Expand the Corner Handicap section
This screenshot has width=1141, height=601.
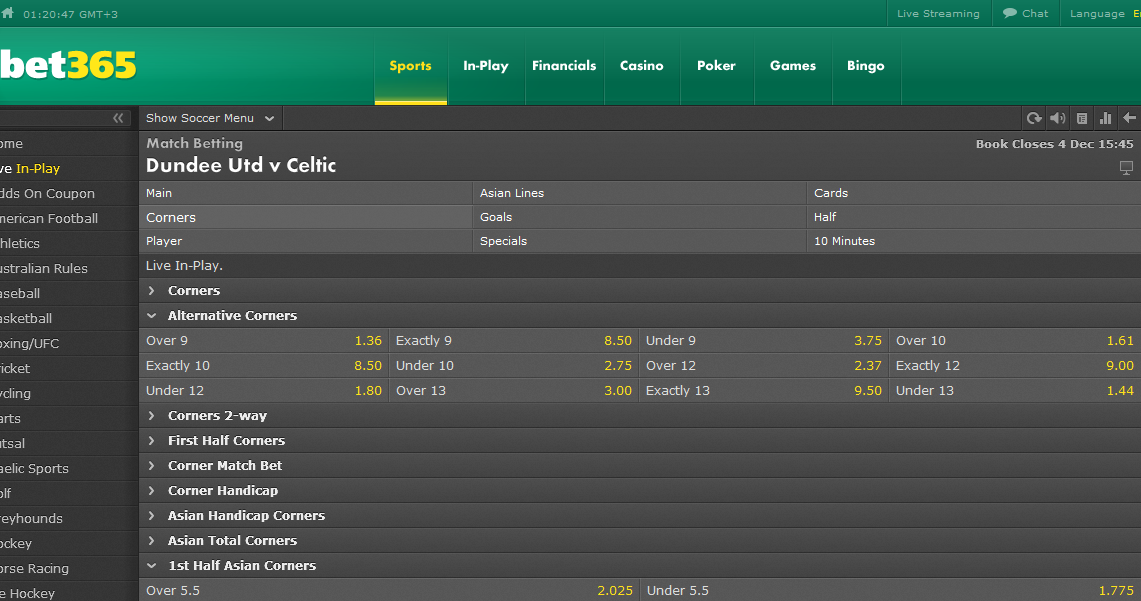640,490
